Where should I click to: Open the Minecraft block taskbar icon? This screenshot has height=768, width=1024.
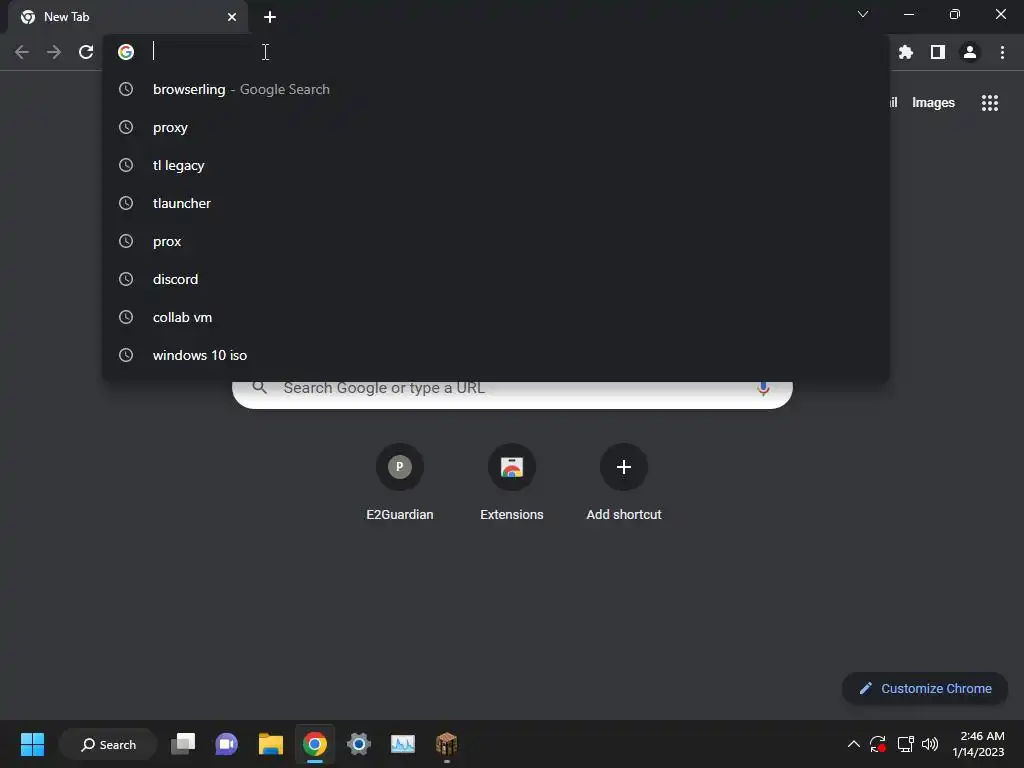point(447,744)
